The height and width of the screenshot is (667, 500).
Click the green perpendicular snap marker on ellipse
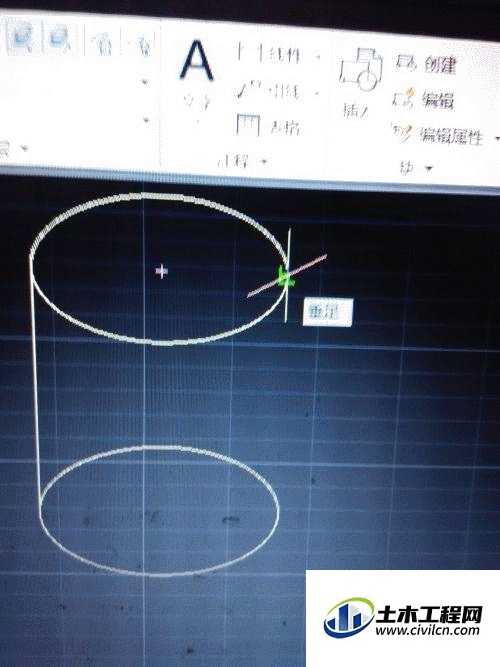(x=285, y=276)
